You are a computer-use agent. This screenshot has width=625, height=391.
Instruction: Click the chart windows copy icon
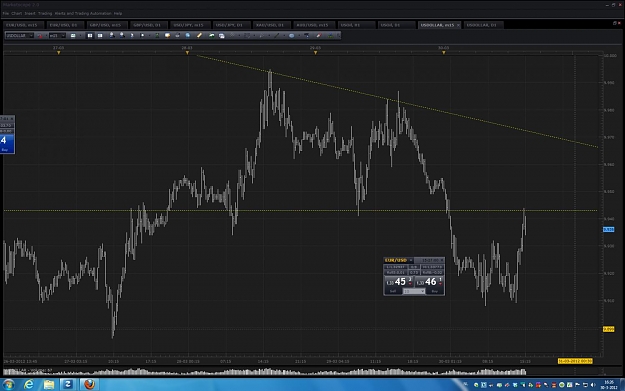pos(222,36)
